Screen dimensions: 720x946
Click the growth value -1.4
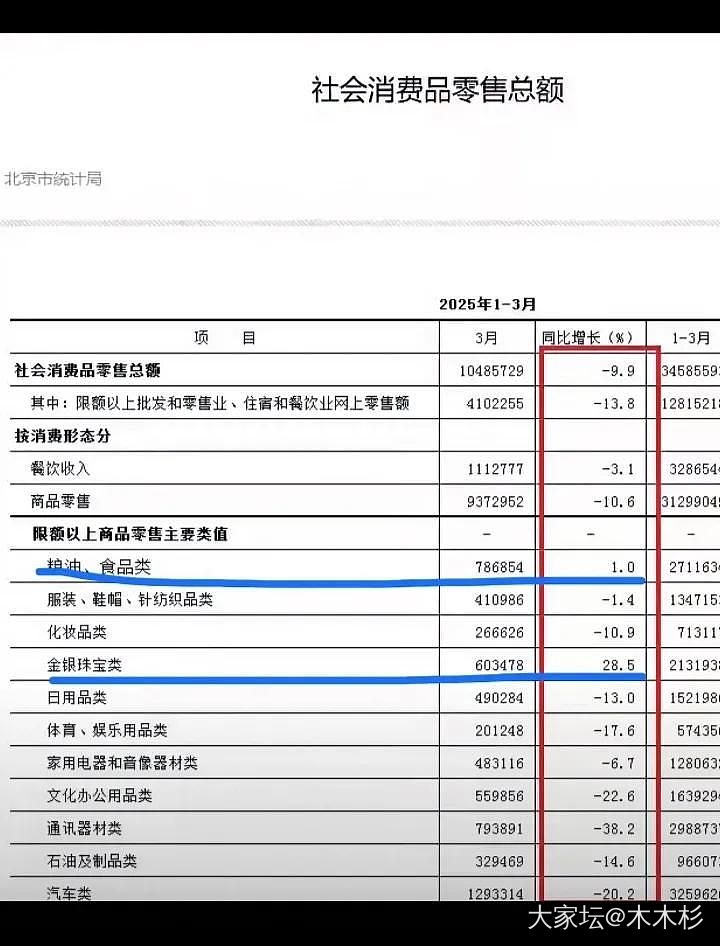pyautogui.click(x=618, y=600)
